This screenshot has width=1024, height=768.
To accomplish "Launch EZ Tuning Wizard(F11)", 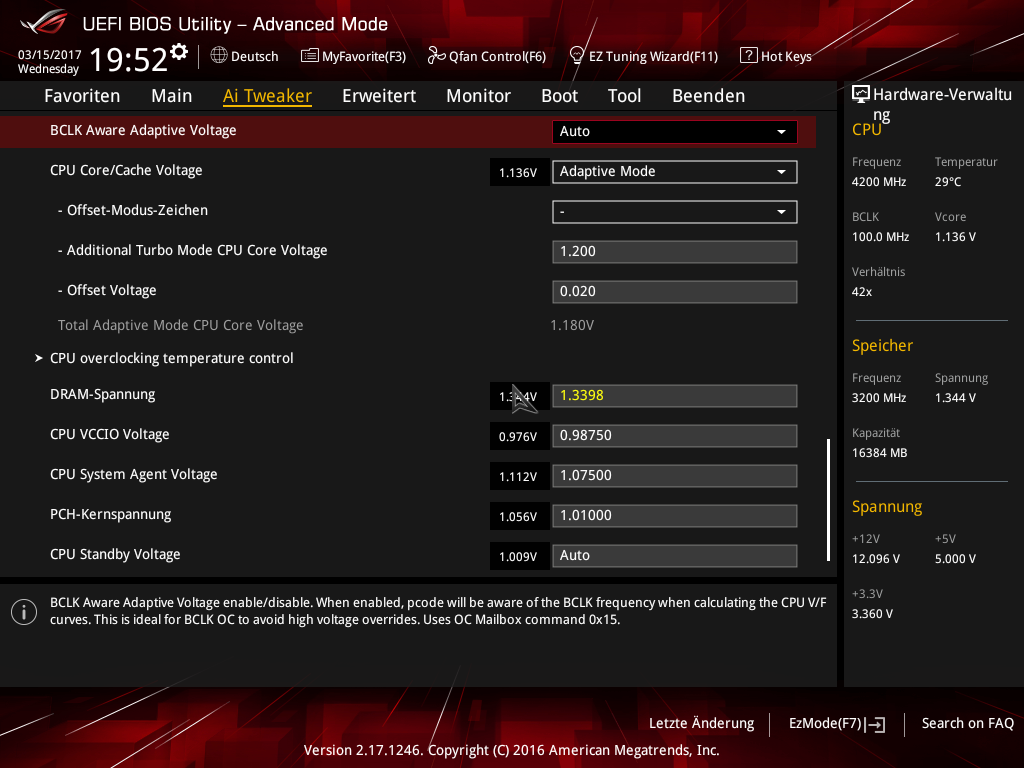I will click(x=644, y=56).
